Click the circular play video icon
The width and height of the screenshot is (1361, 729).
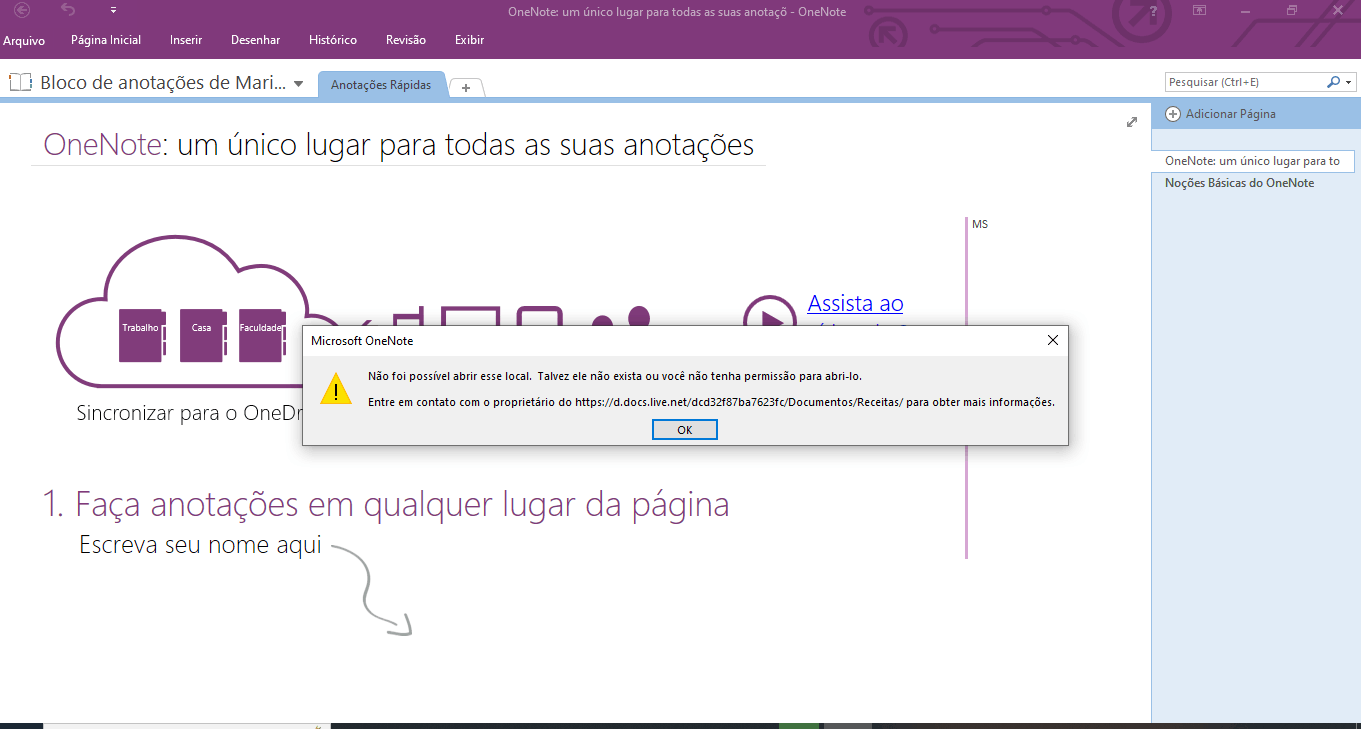point(768,318)
